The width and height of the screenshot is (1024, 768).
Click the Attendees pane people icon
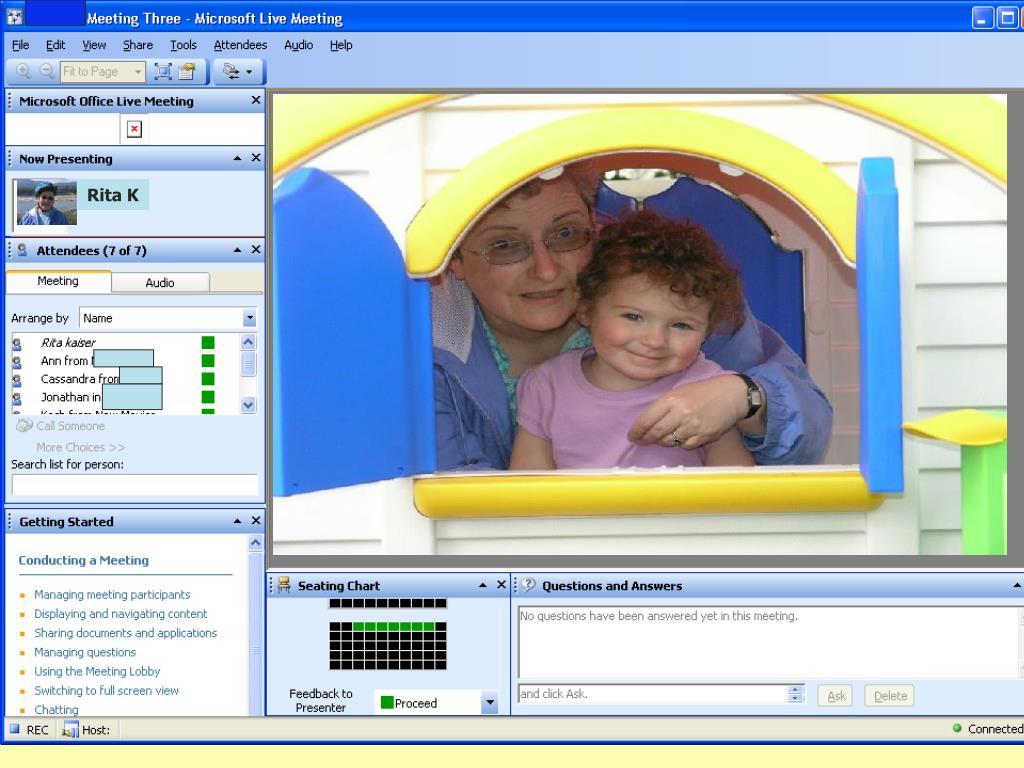[x=22, y=250]
